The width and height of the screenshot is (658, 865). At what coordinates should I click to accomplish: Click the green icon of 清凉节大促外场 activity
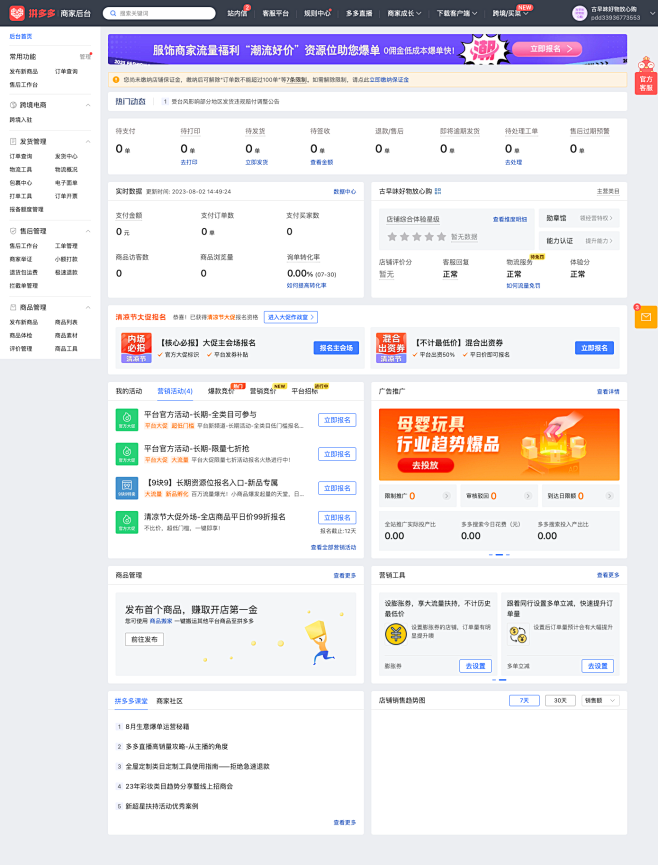pos(127,522)
